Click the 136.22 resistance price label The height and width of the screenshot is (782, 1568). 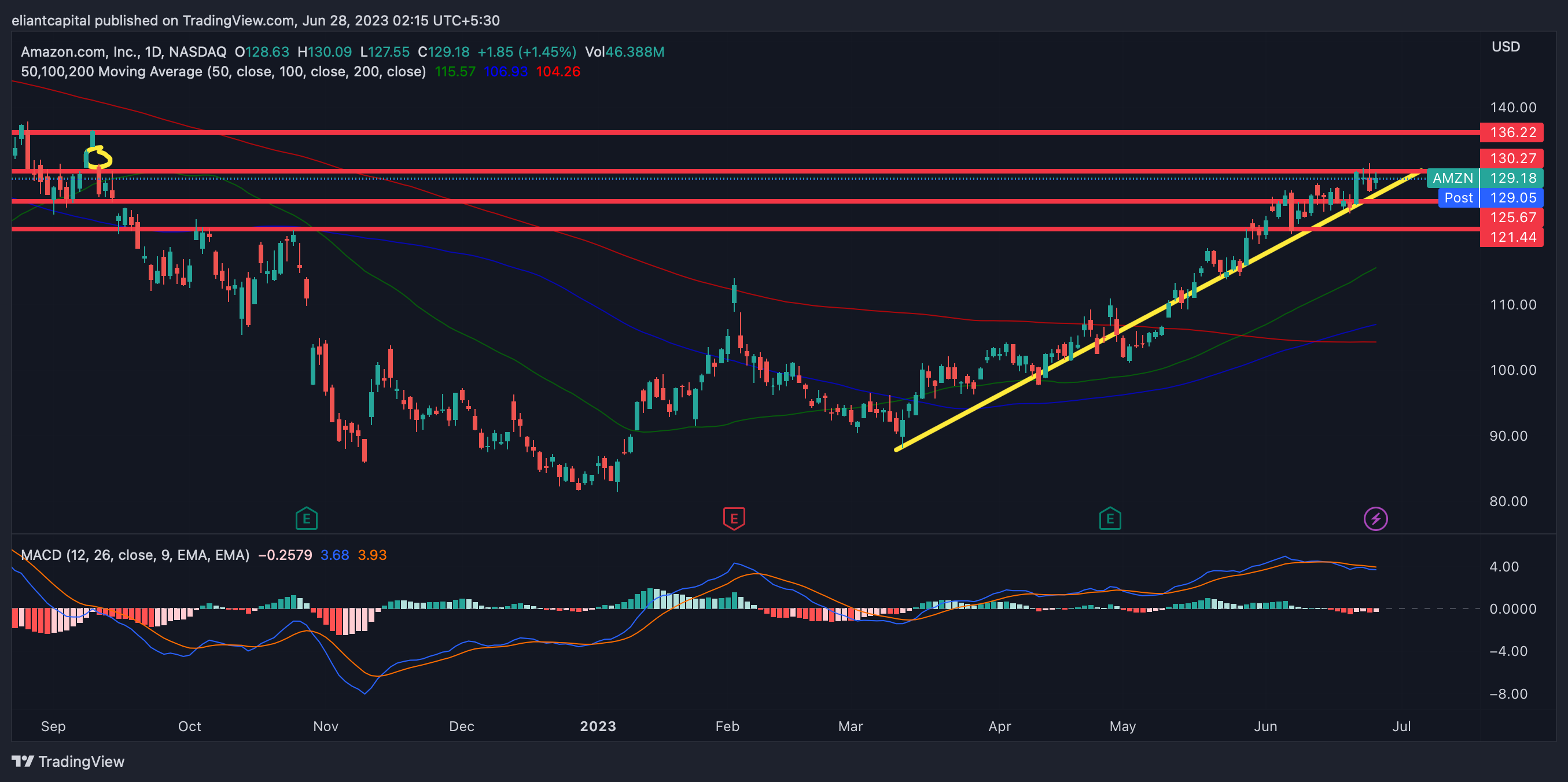[x=1513, y=132]
